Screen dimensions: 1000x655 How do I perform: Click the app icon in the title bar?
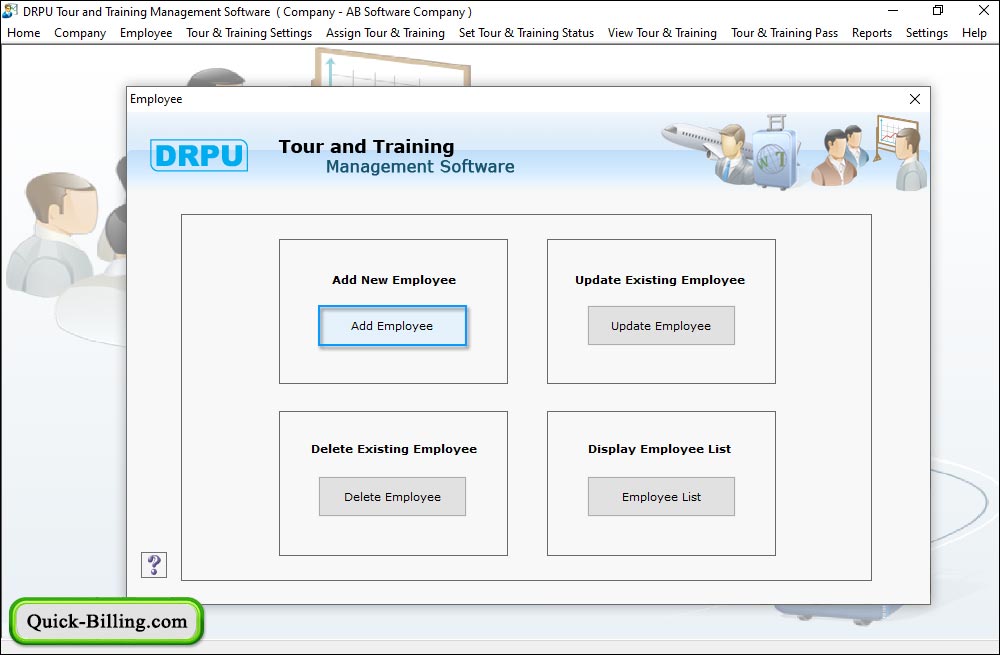point(10,11)
